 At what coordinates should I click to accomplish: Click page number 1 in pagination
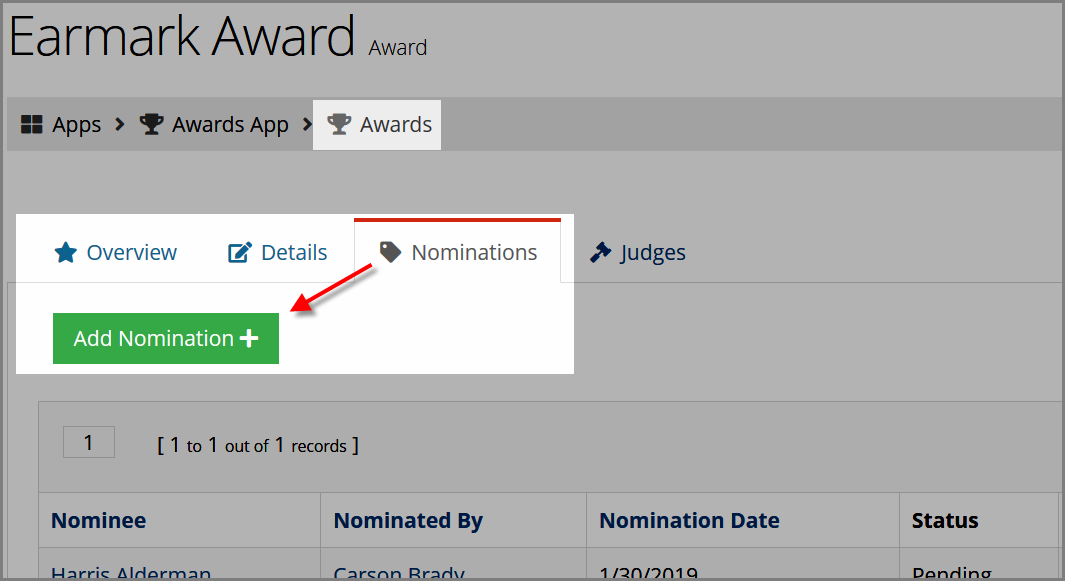tap(89, 442)
